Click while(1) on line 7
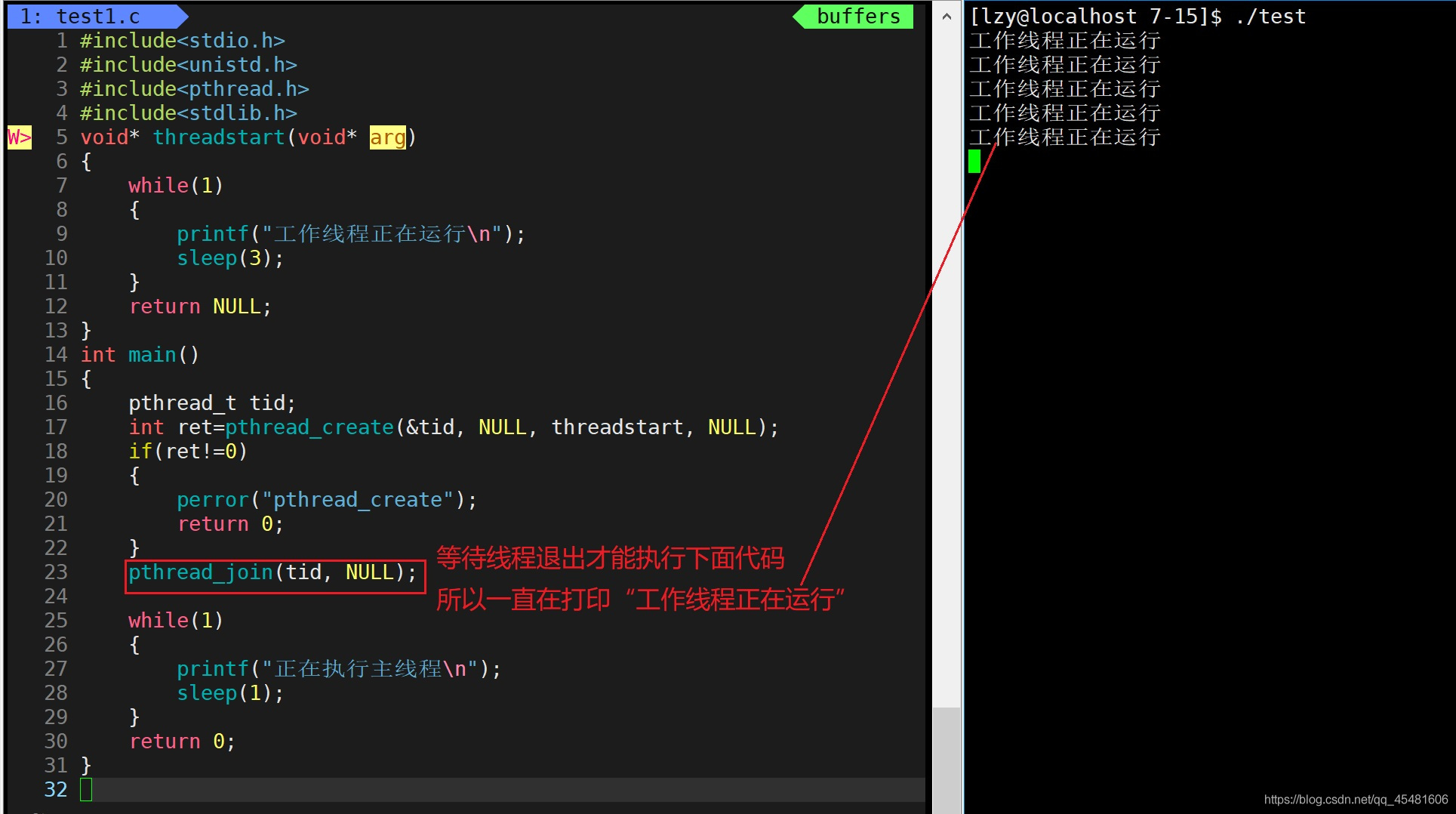This screenshot has width=1456, height=814. 176,186
